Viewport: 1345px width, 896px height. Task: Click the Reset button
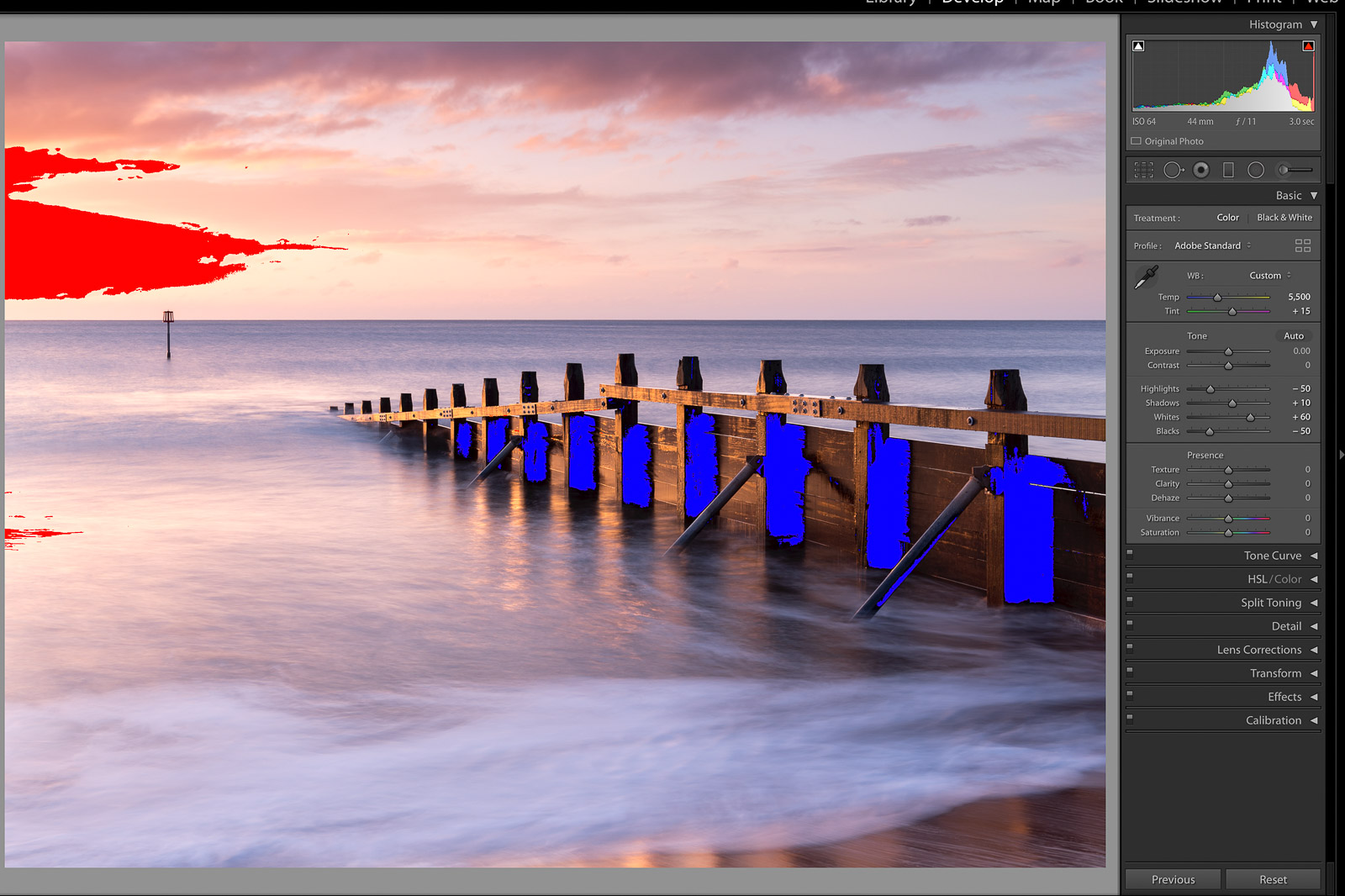[x=1273, y=879]
